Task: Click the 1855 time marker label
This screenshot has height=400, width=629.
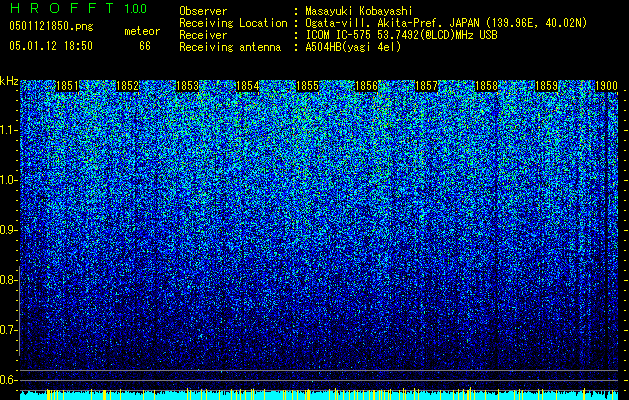Action: tap(307, 86)
